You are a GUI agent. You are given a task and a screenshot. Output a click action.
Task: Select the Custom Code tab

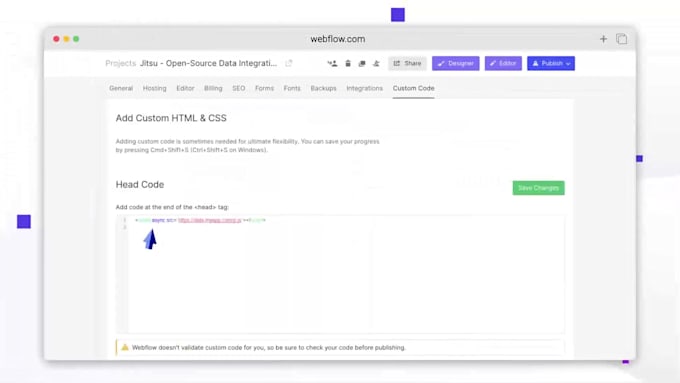tap(413, 88)
